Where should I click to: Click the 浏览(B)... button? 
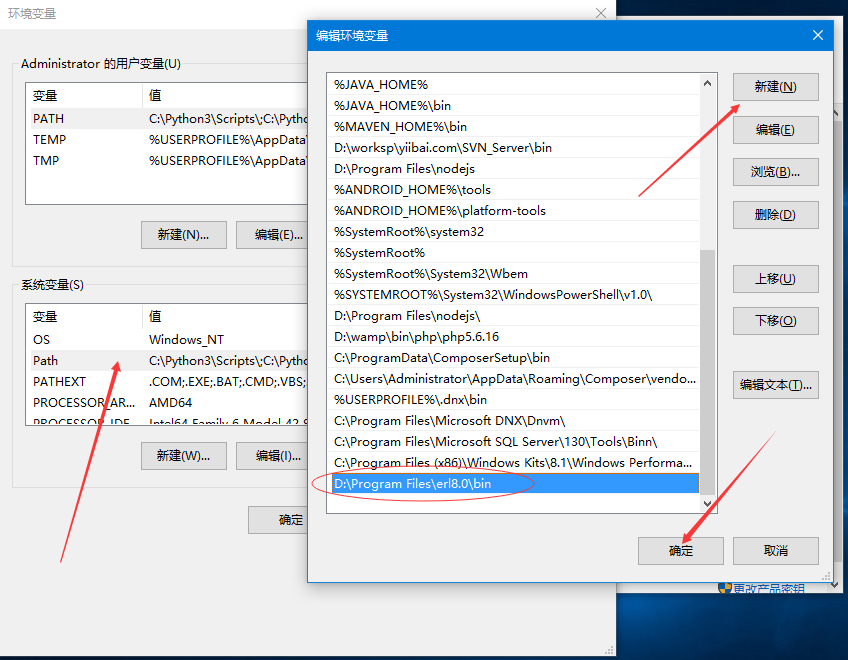(775, 172)
